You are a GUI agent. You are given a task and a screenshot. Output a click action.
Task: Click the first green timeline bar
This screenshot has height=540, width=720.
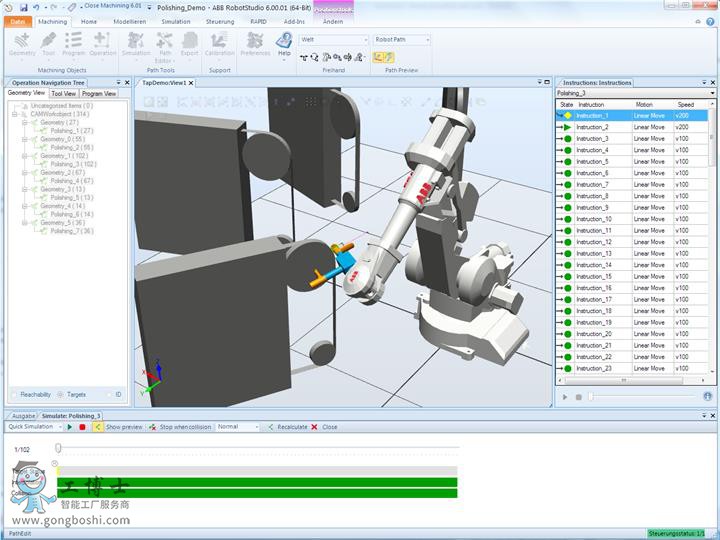(257, 482)
